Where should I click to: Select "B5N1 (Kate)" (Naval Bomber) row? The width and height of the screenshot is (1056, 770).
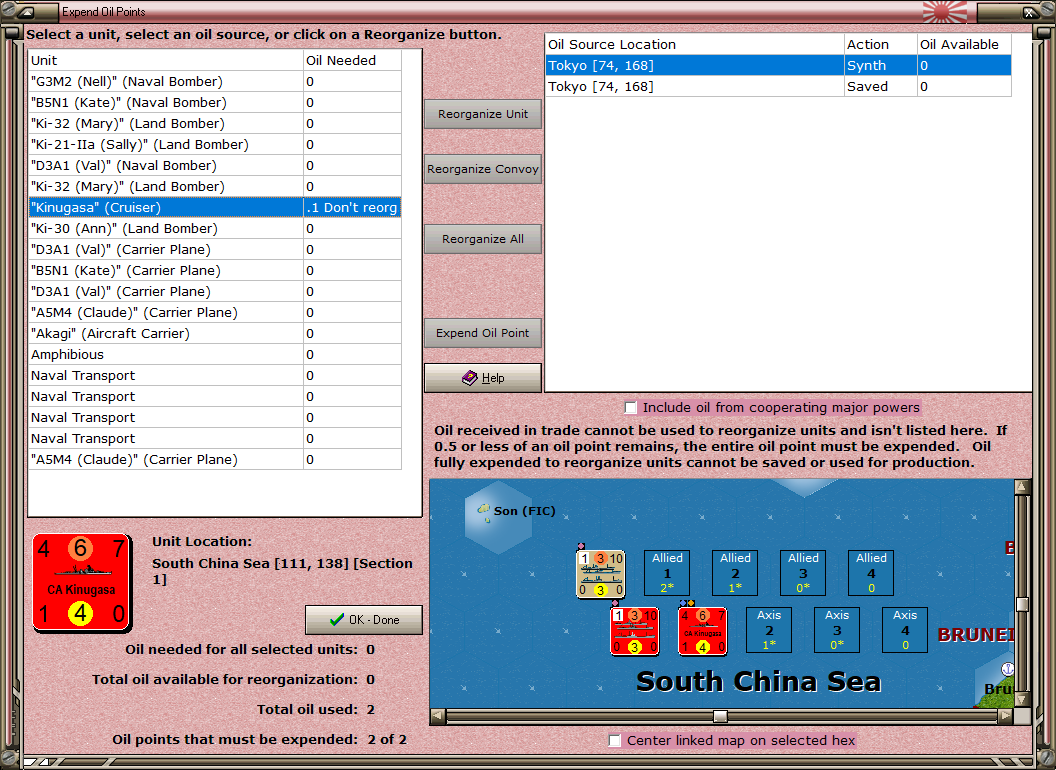pyautogui.click(x=215, y=102)
